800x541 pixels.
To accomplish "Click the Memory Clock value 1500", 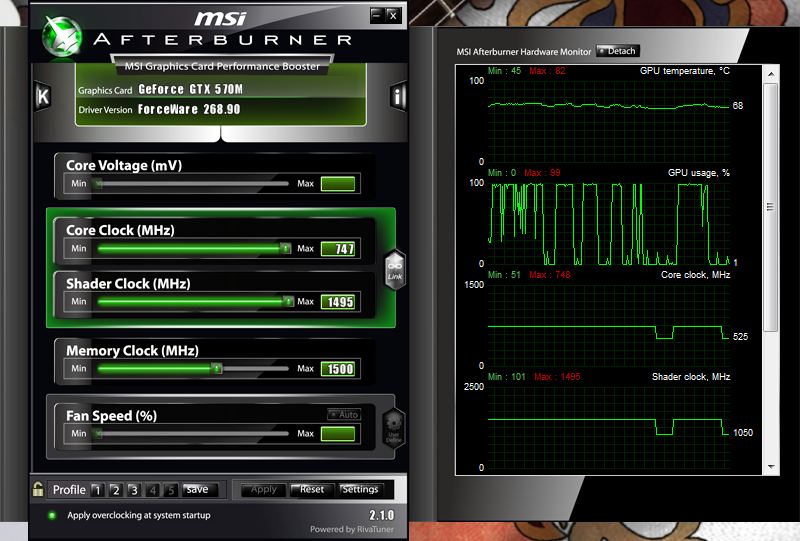I will pyautogui.click(x=338, y=368).
